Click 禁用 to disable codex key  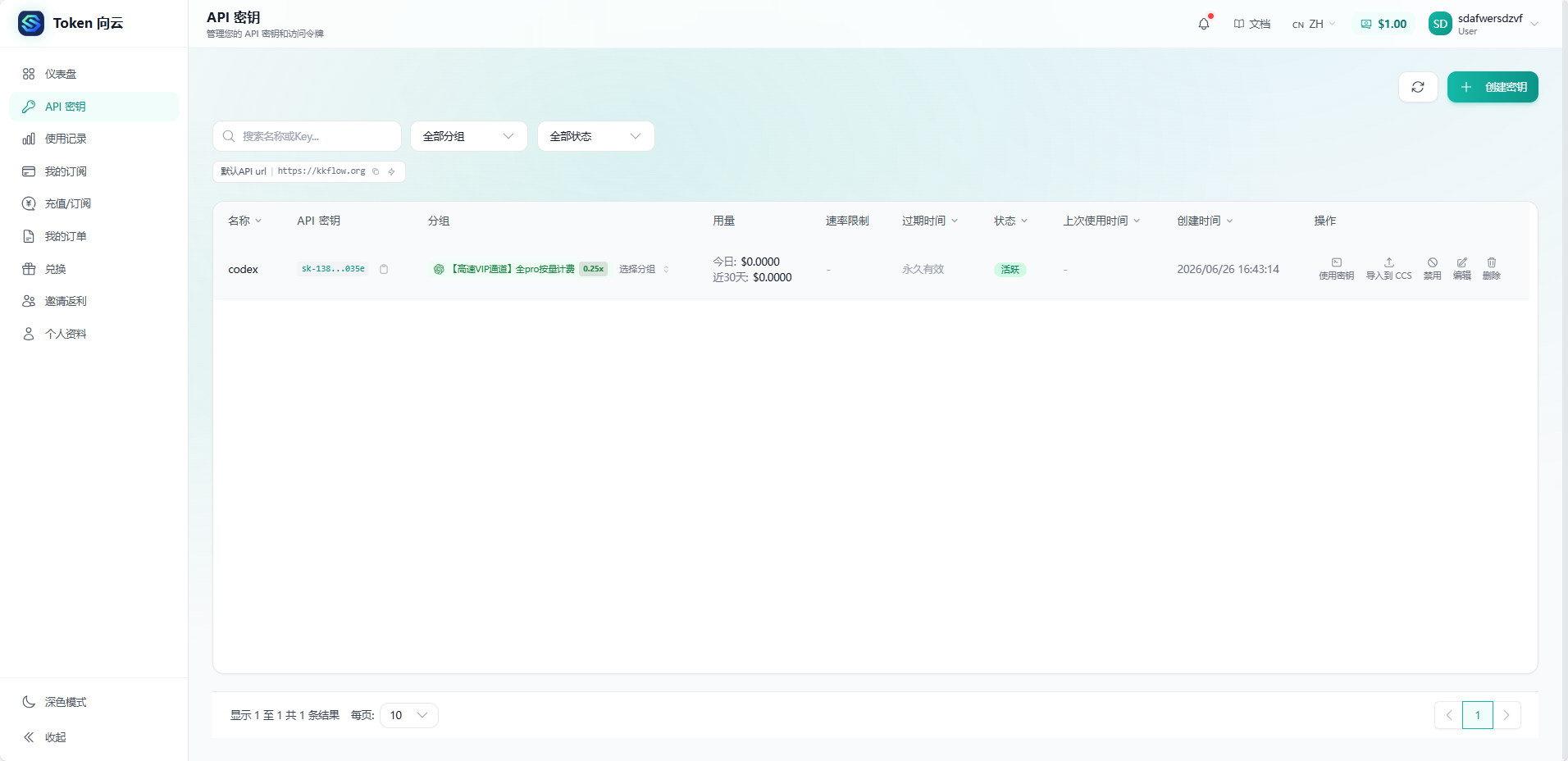click(x=1432, y=269)
